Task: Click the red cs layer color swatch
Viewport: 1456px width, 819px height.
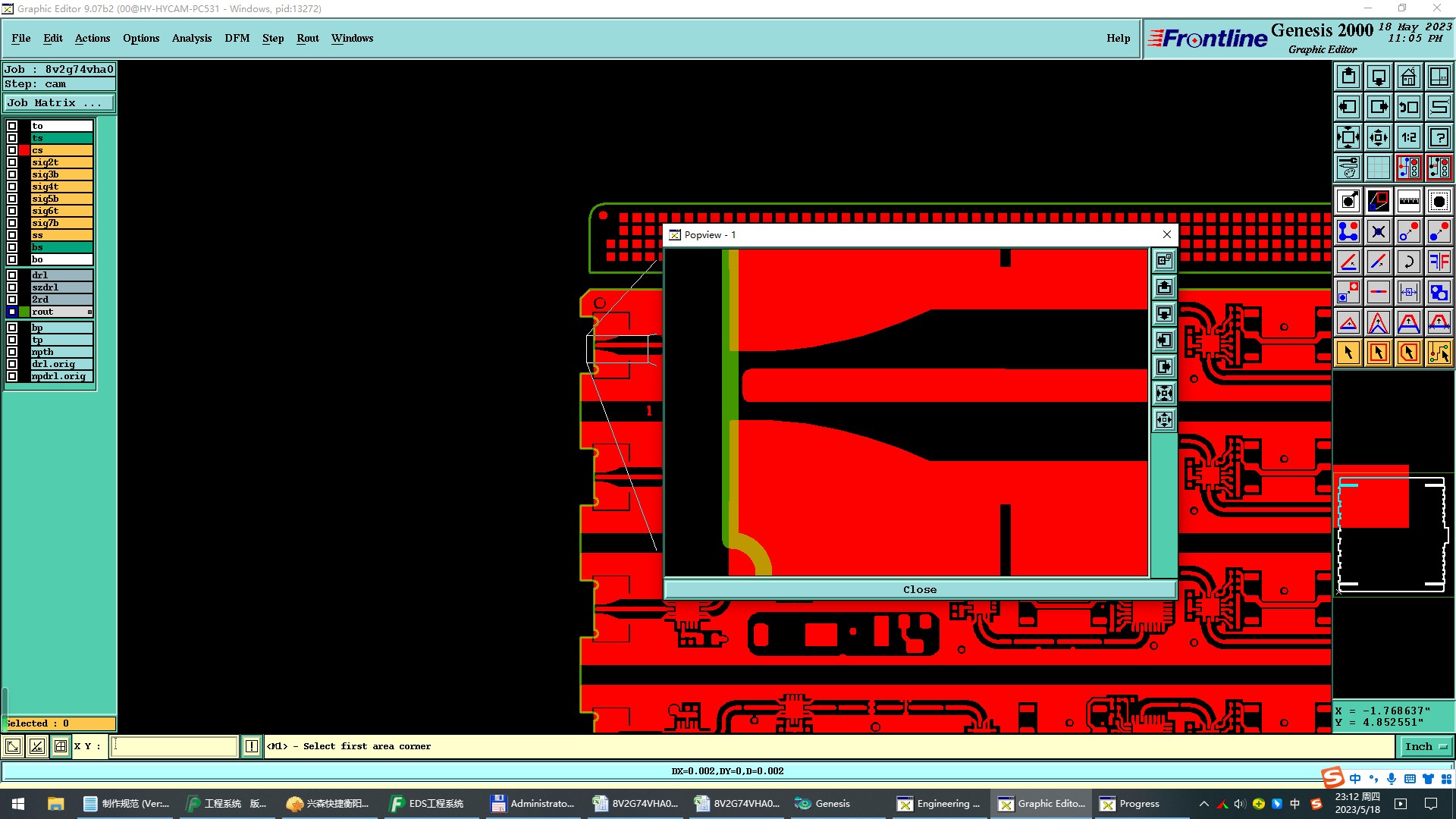Action: [24, 150]
